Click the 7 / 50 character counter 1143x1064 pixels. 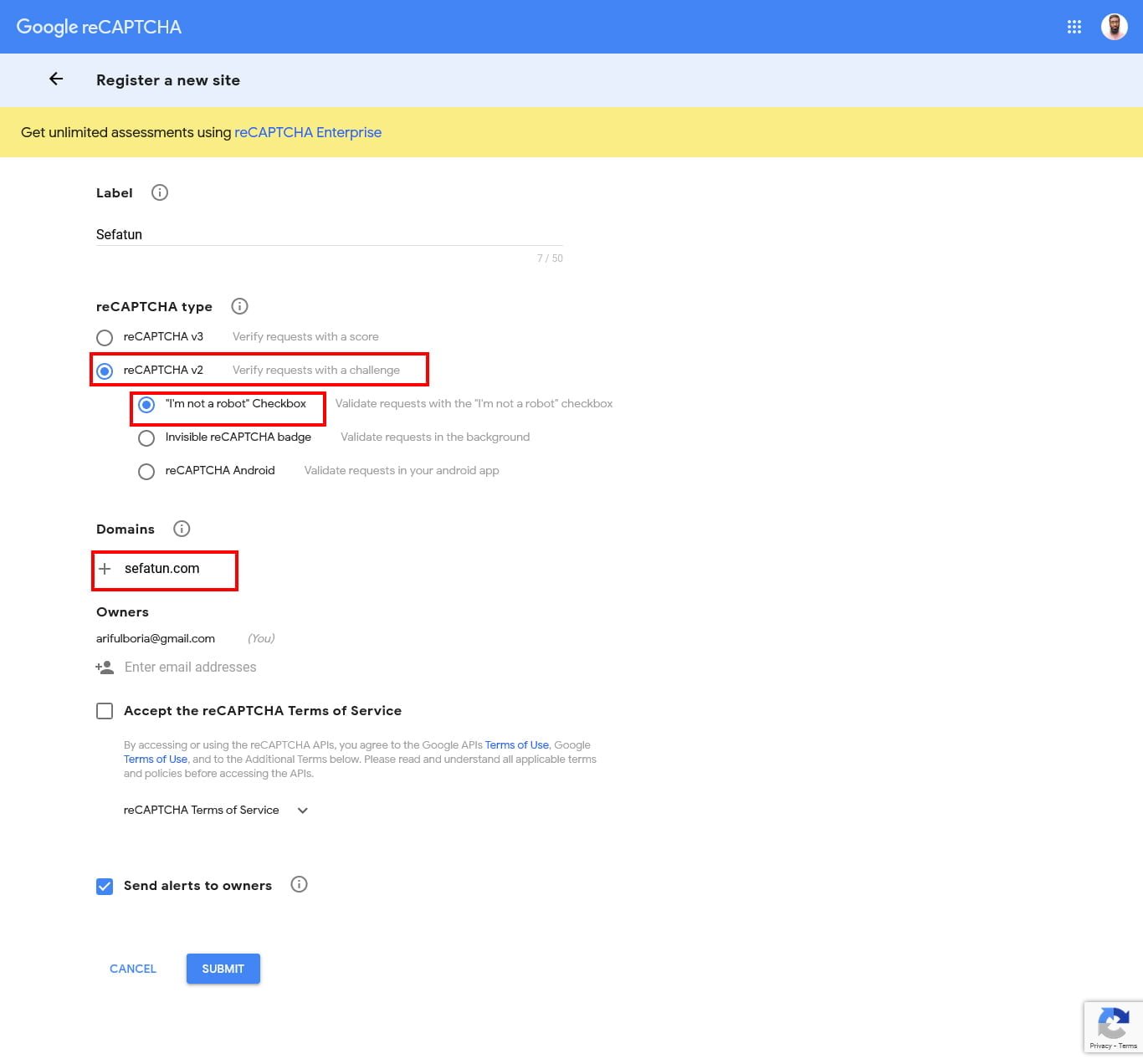(x=550, y=258)
